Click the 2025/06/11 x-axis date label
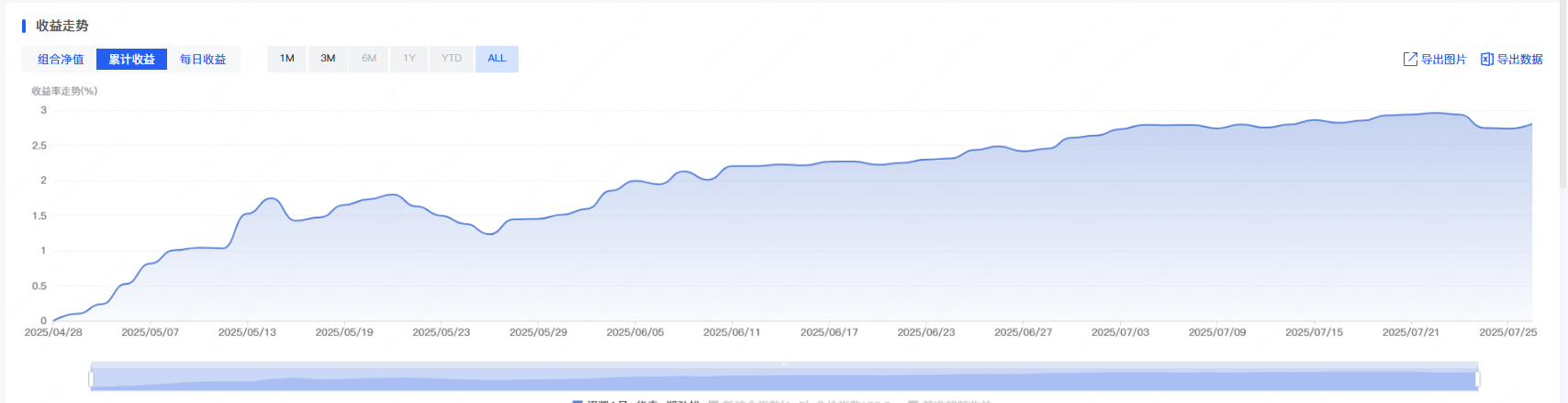 [x=732, y=332]
